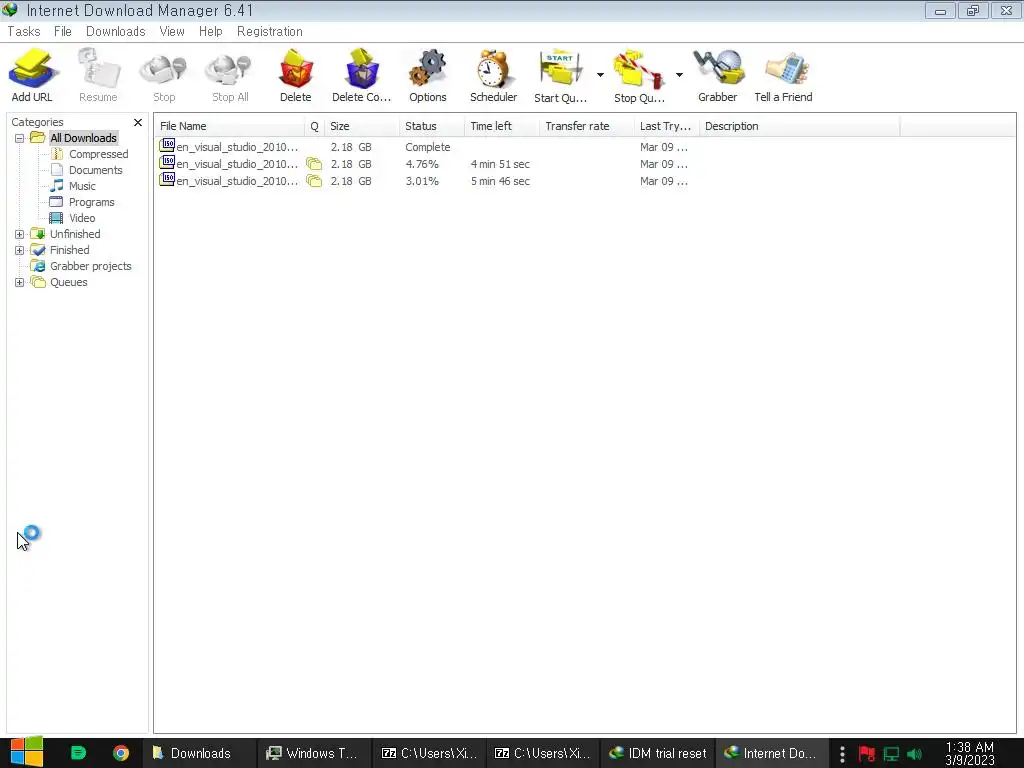Image resolution: width=1024 pixels, height=768 pixels.
Task: Open the Stop Queue dropdown arrow
Action: click(679, 75)
